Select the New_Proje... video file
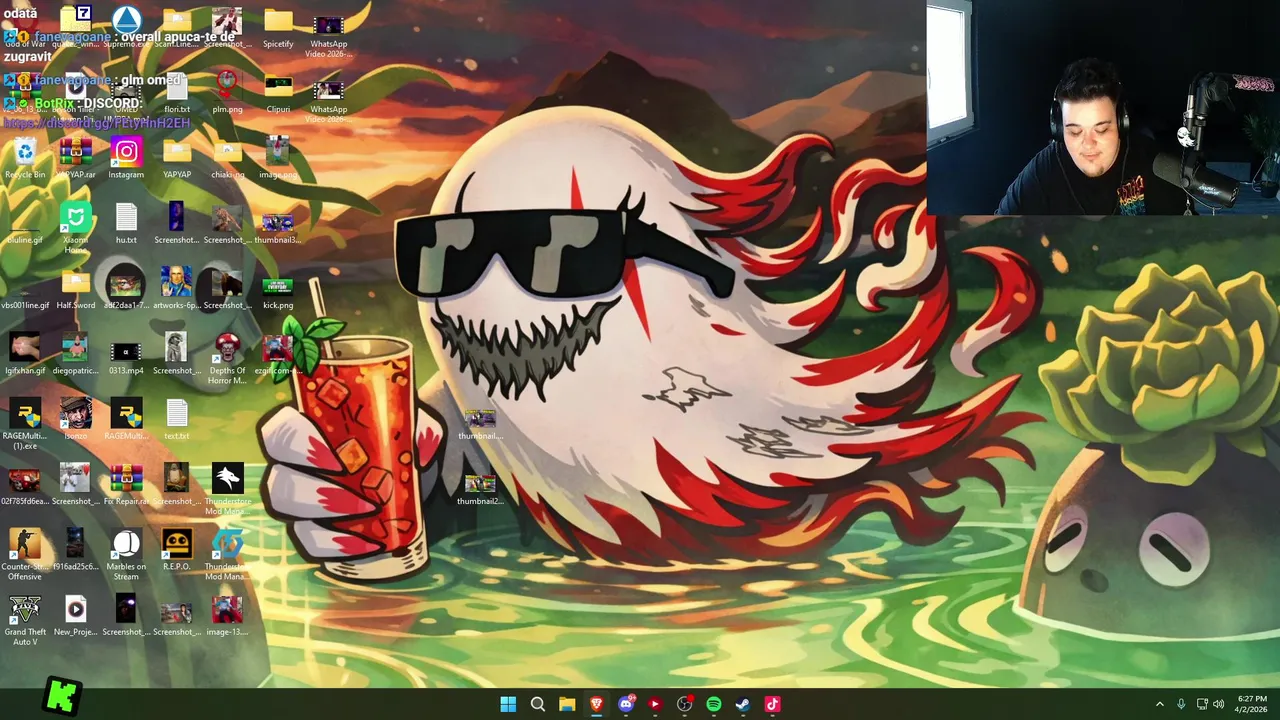 pos(75,615)
